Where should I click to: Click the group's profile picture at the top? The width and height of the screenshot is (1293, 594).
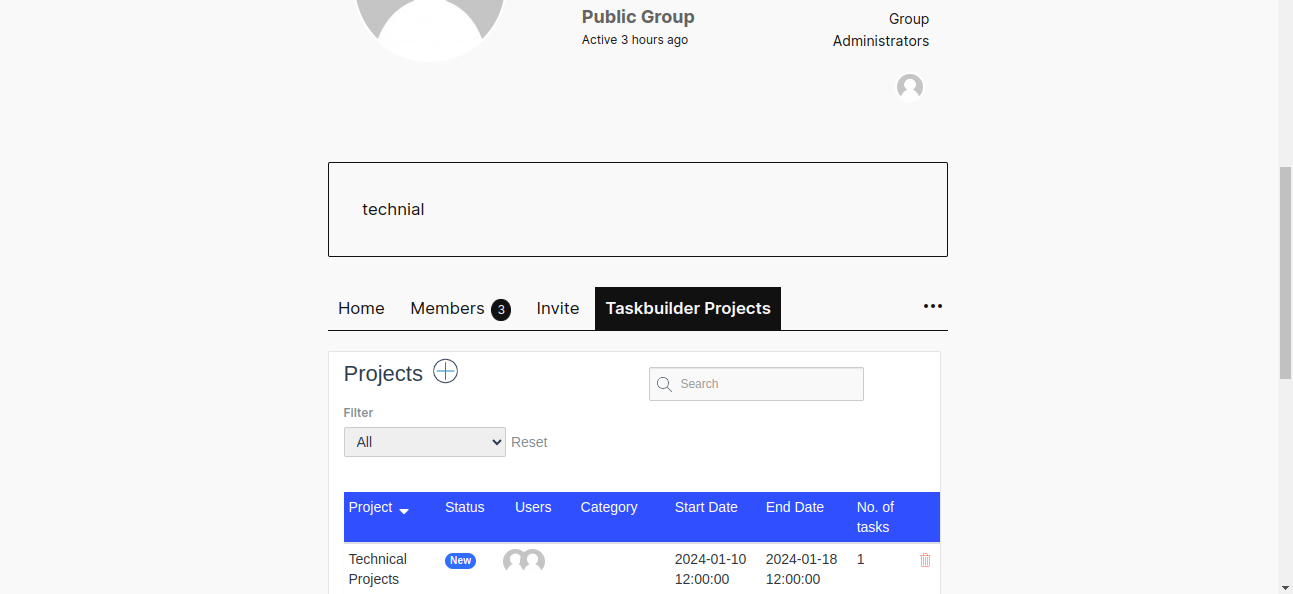[x=428, y=20]
